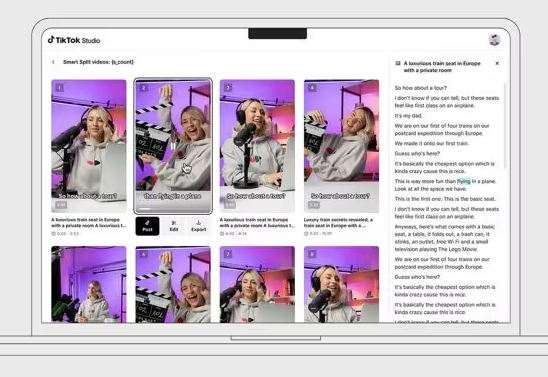This screenshot has width=548, height=377.
Task: Click transcript line starting "Anyways, here's what comes"
Action: click(x=445, y=238)
